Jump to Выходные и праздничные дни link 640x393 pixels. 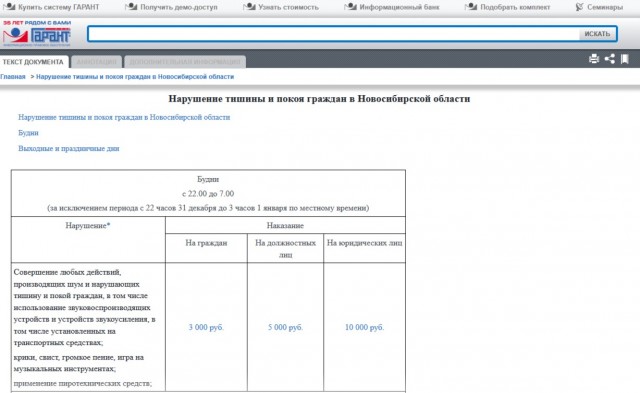[x=69, y=149]
